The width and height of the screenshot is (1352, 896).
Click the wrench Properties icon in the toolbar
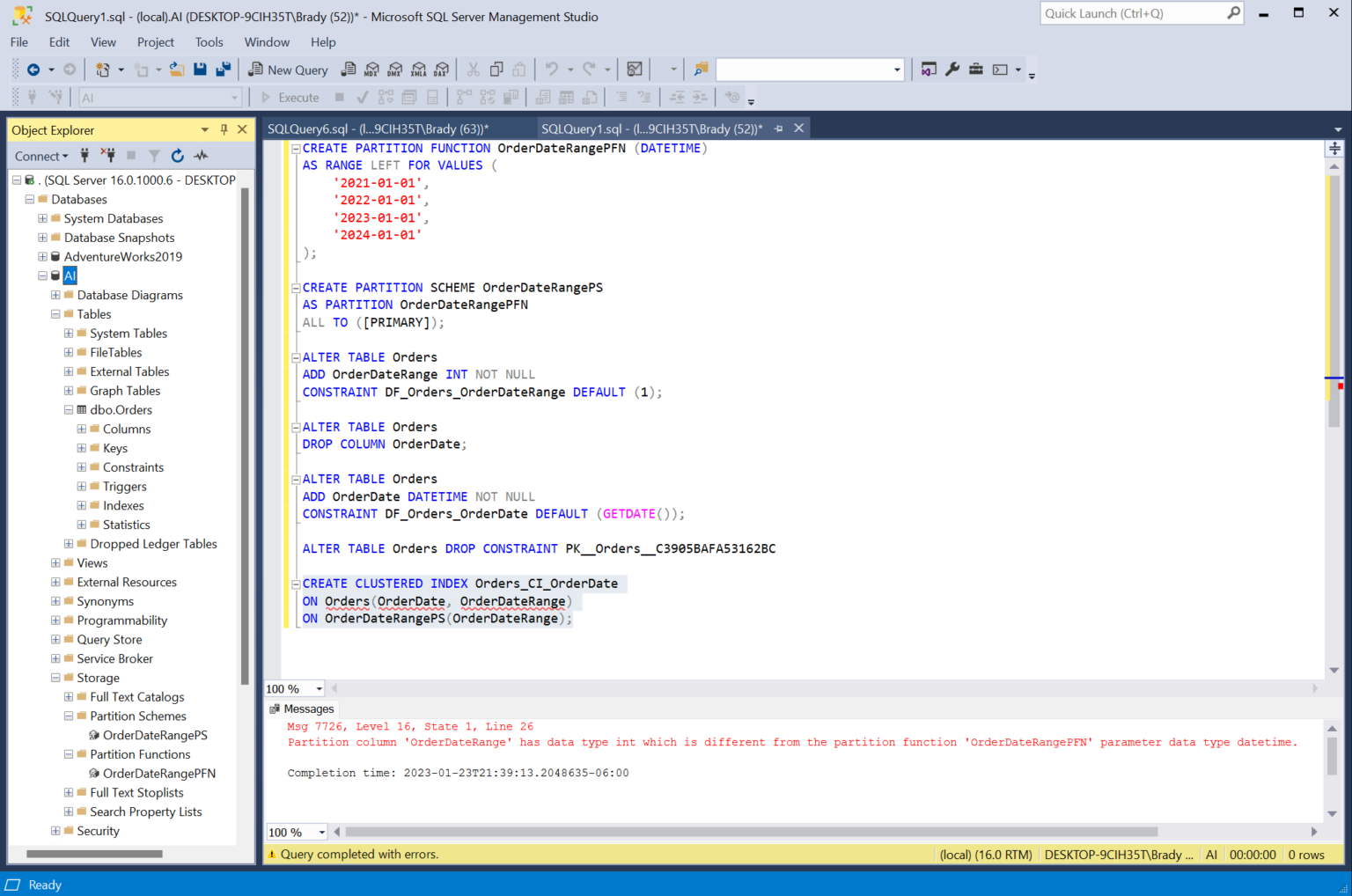tap(952, 70)
